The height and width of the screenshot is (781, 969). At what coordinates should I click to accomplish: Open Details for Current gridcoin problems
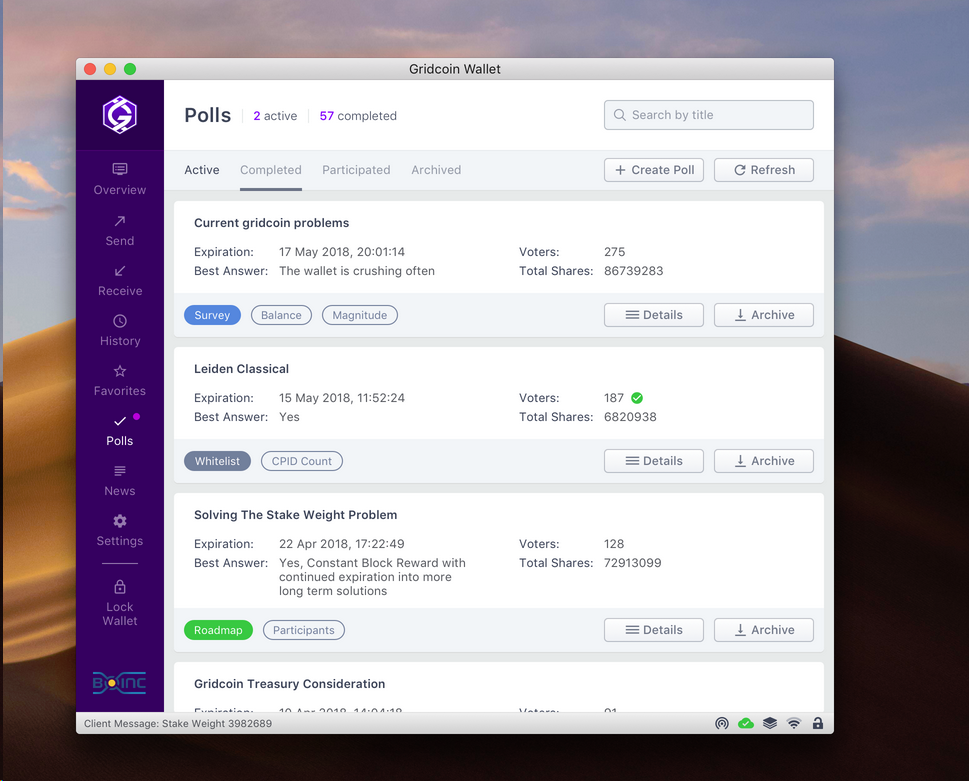tap(654, 315)
